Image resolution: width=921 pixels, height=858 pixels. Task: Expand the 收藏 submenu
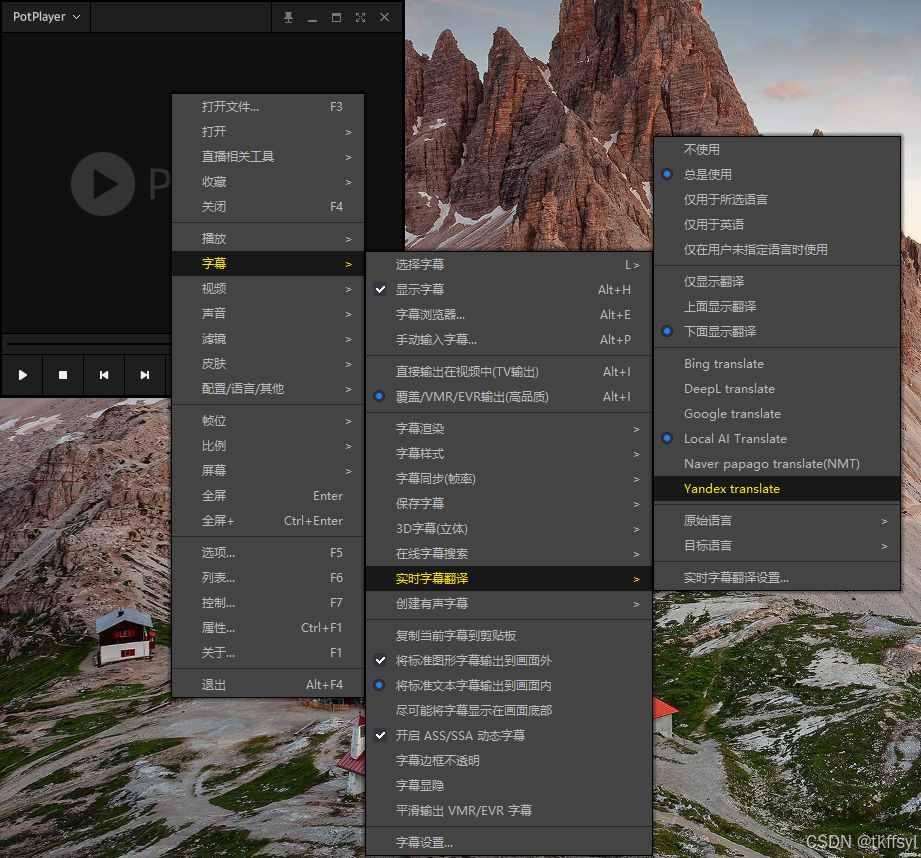(268, 182)
